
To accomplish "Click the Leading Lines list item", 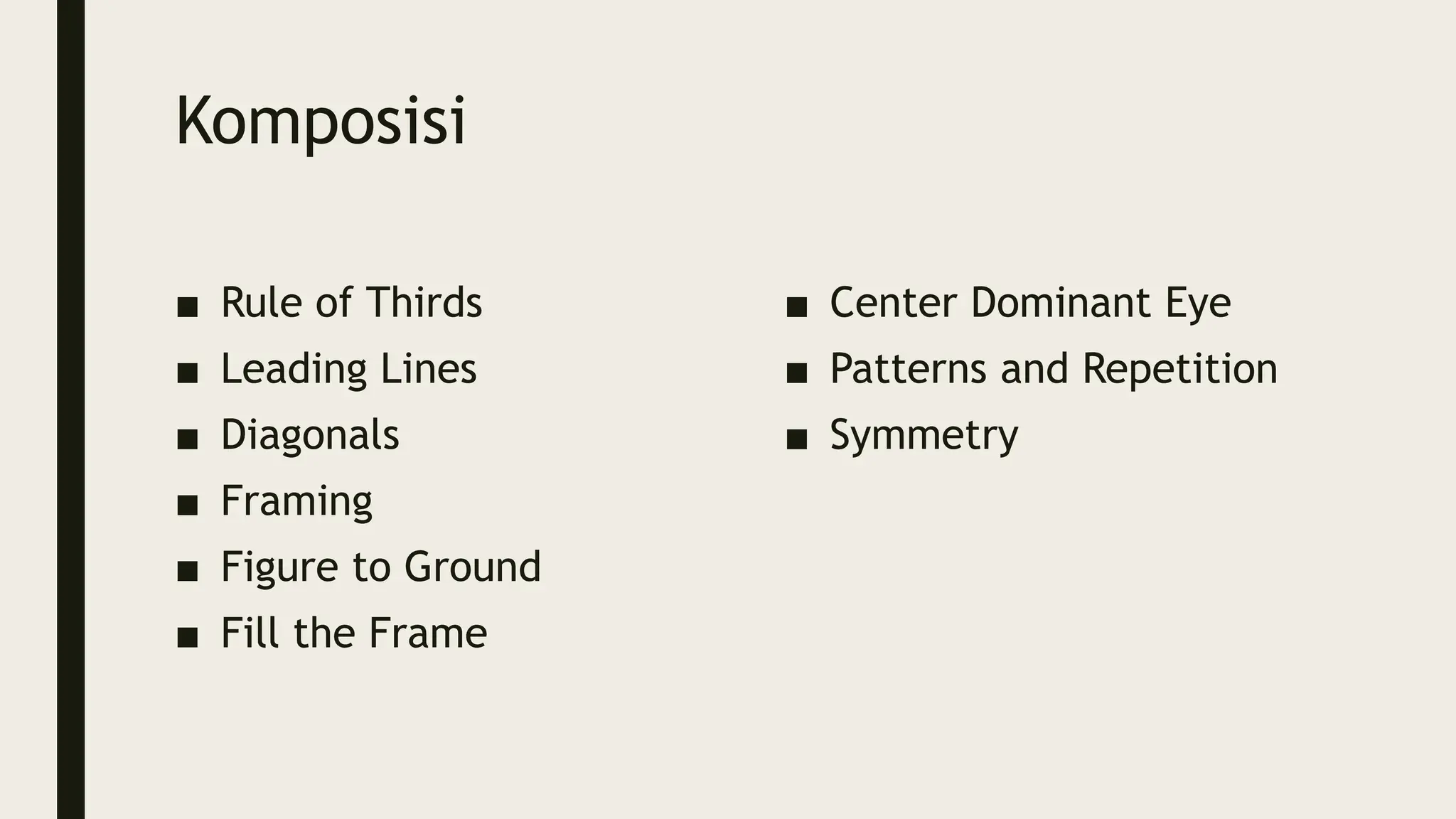I will point(348,369).
